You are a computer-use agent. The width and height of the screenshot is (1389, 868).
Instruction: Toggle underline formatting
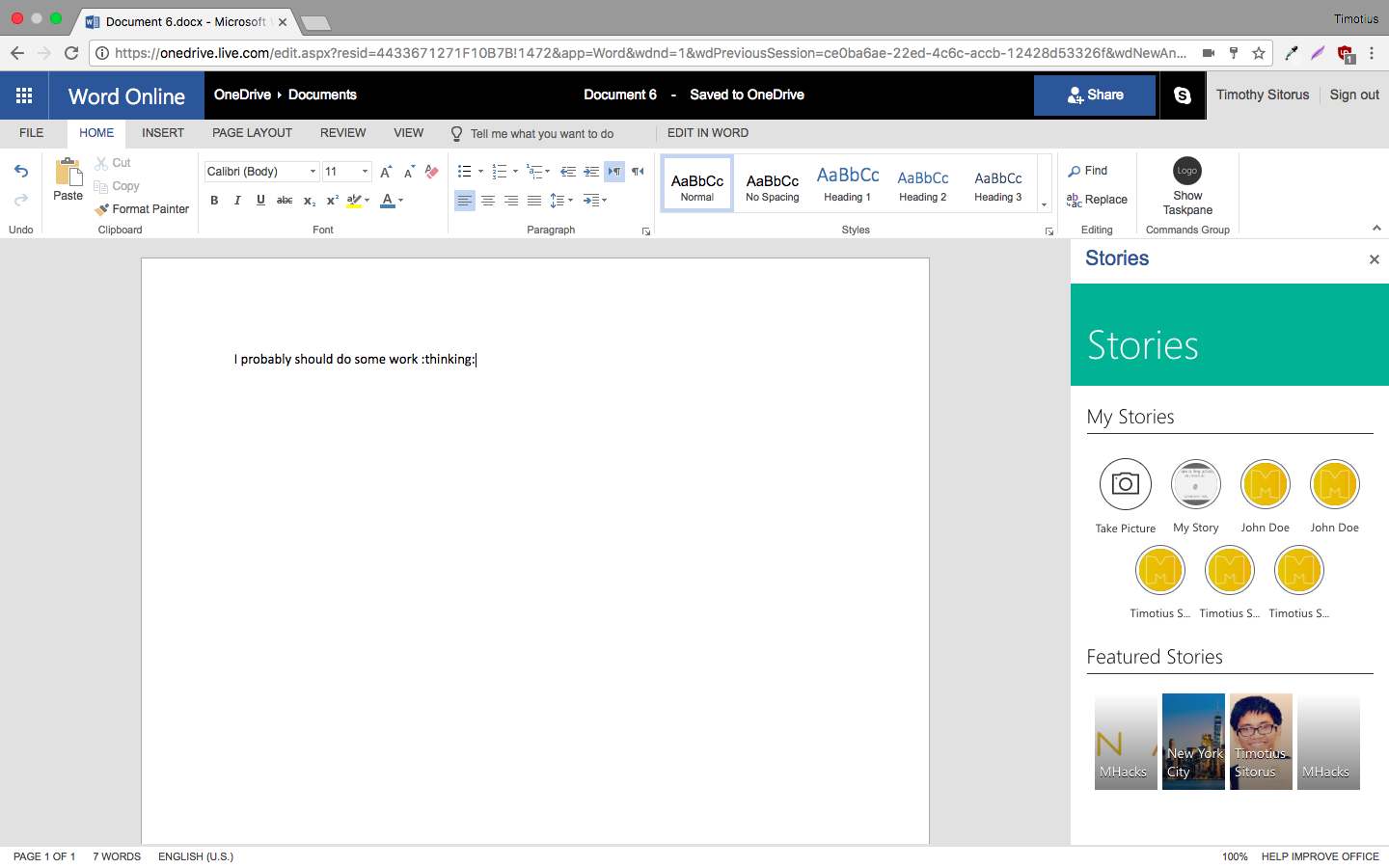(260, 201)
